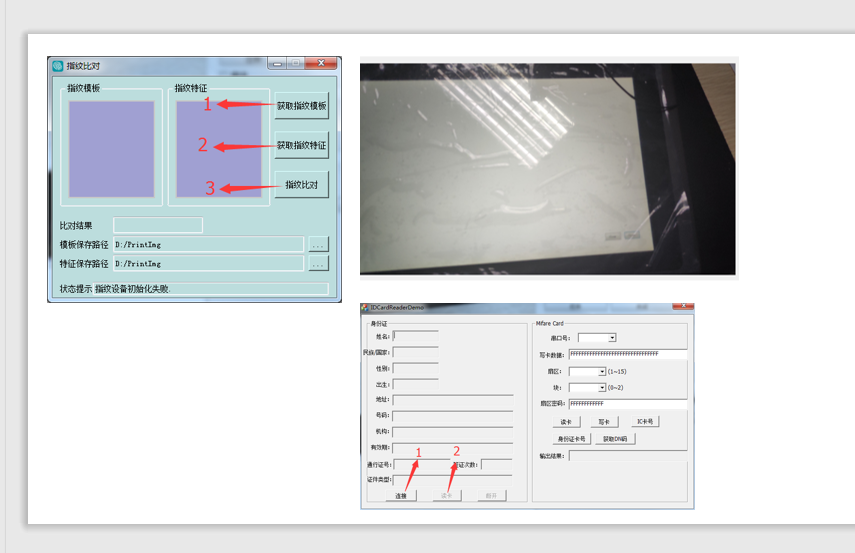Viewport: 855px width, 553px height.
Task: Click fingerprint app icon in 指纹比对 title bar
Action: pos(58,66)
